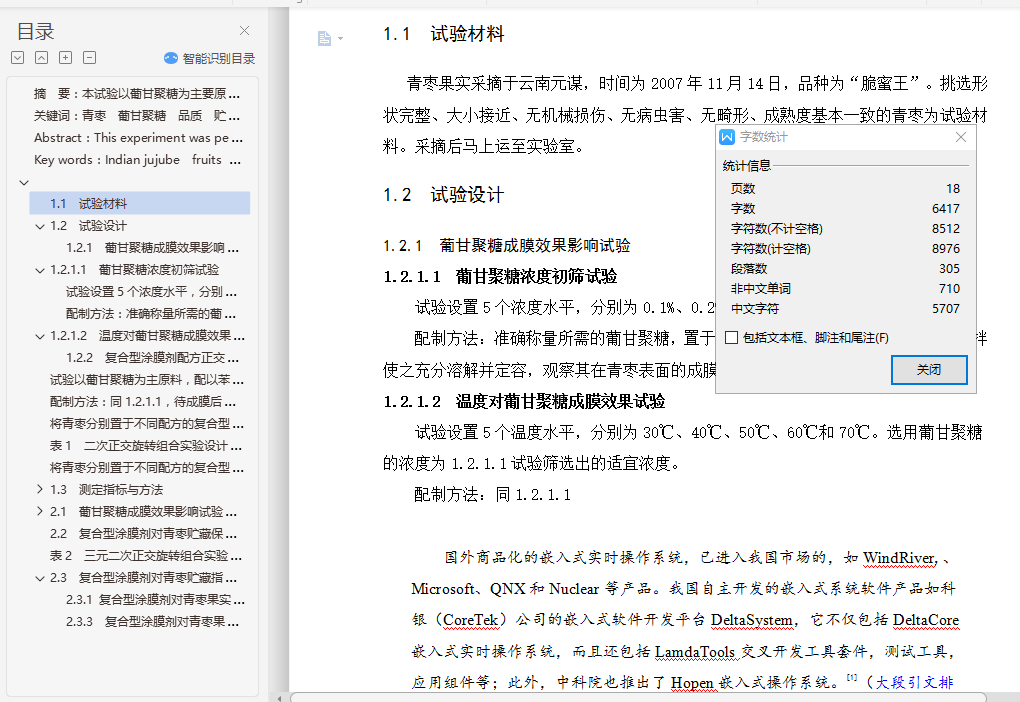This screenshot has height=702, width=1020.
Task: Click document heading 1.2 试验设计
Action: click(x=443, y=195)
